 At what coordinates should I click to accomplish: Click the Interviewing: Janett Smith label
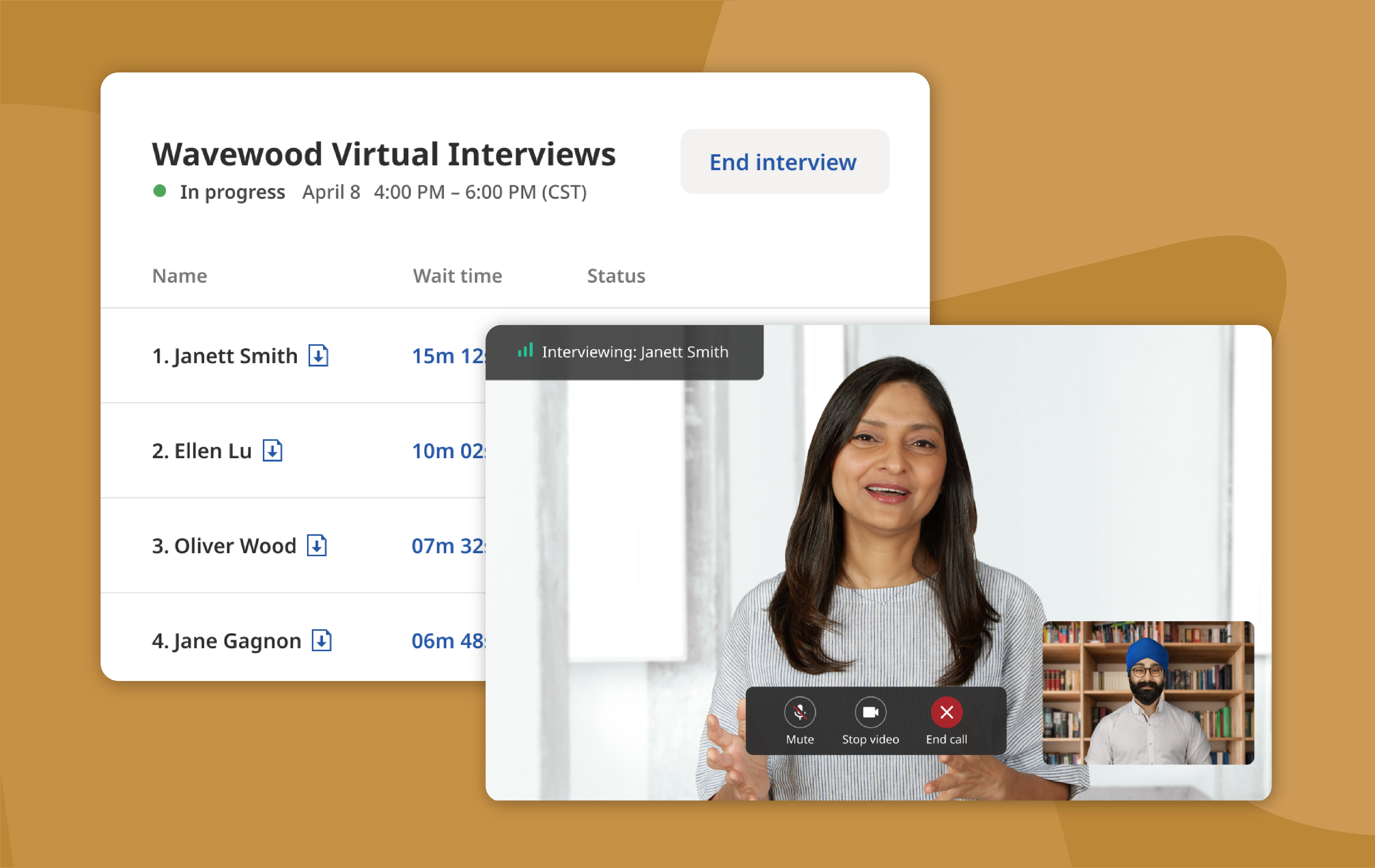click(635, 351)
